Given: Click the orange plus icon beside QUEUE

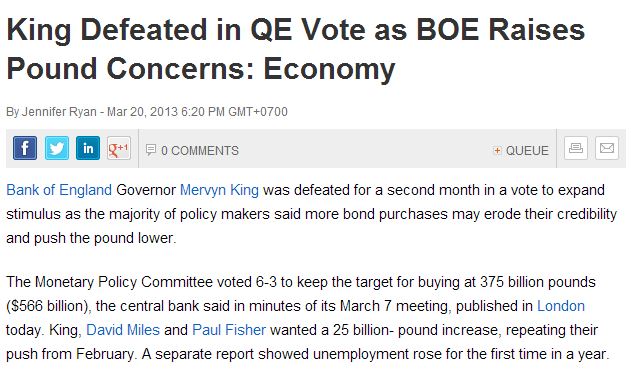Looking at the screenshot, I should [497, 150].
